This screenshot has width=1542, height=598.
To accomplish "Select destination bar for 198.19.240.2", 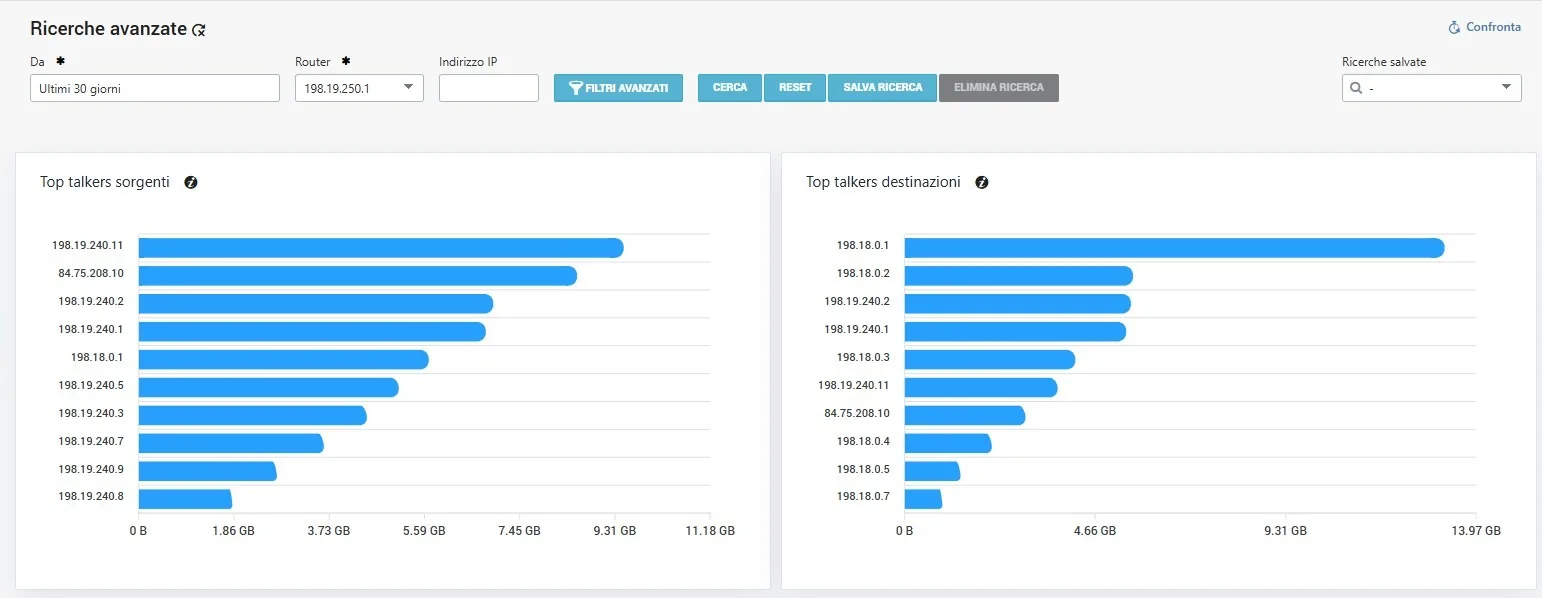I will [x=1018, y=304].
